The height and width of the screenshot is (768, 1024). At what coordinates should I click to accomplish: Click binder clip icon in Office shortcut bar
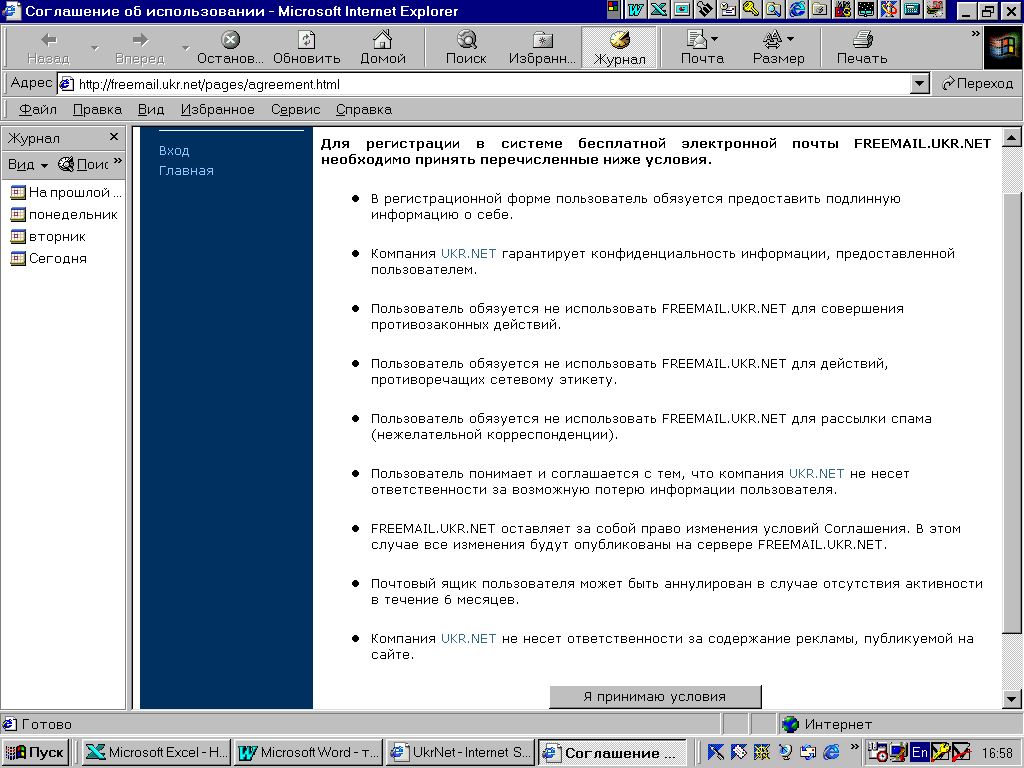(x=705, y=9)
